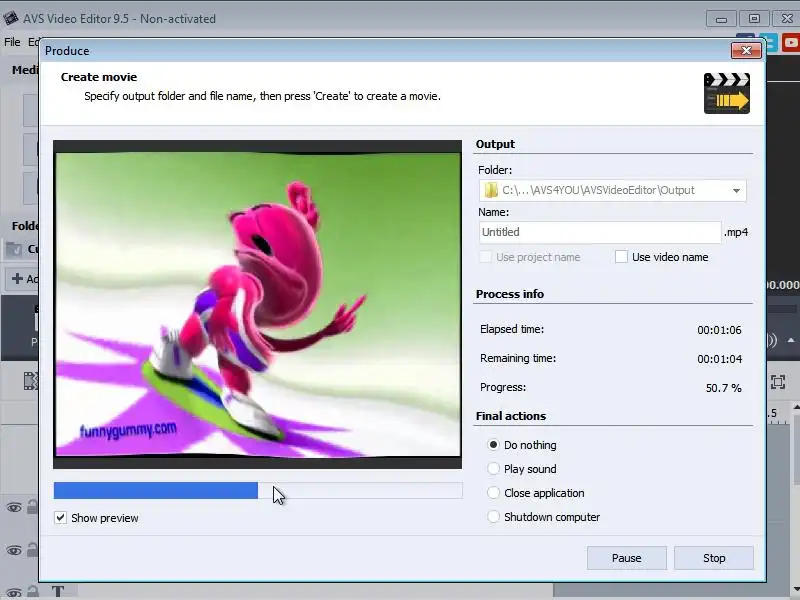Select the Play sound final action
Screen dimensions: 800x600
pyautogui.click(x=493, y=468)
